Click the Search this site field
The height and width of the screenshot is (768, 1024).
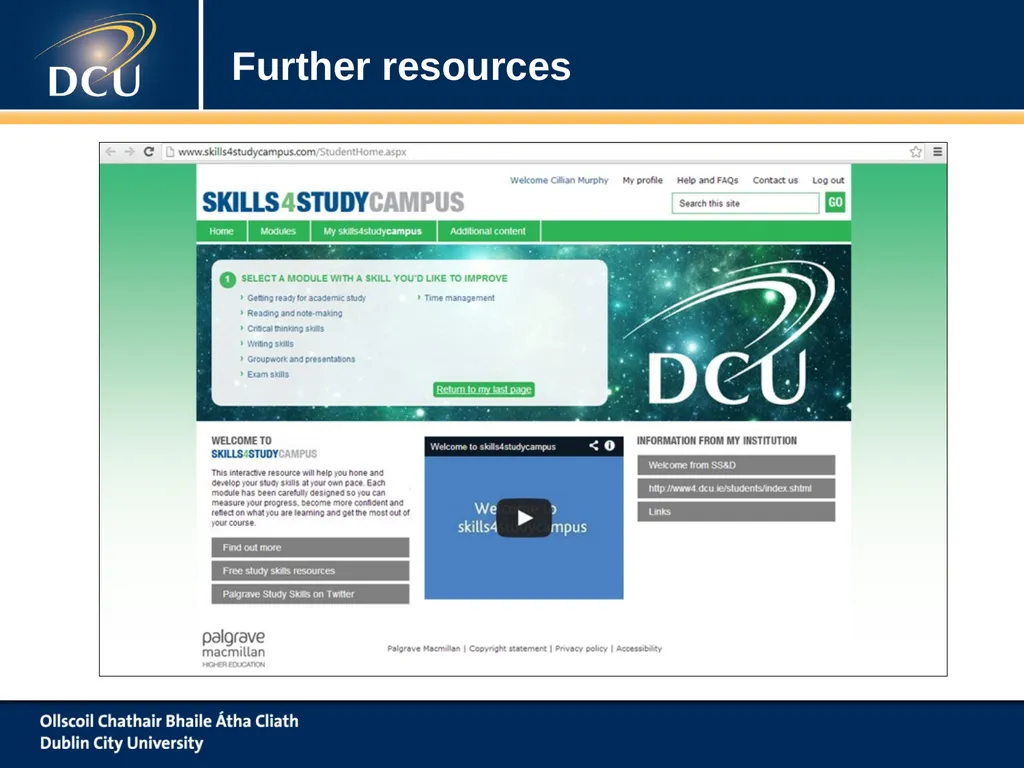[745, 203]
